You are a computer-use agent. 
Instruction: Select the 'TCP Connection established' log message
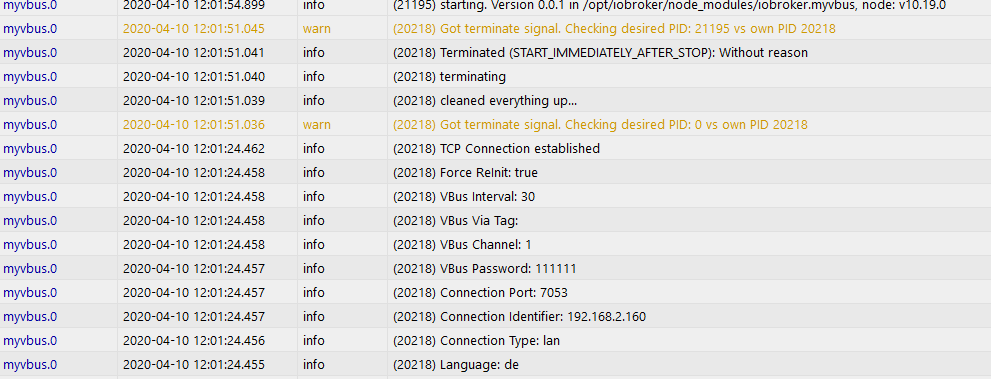pyautogui.click(x=496, y=148)
